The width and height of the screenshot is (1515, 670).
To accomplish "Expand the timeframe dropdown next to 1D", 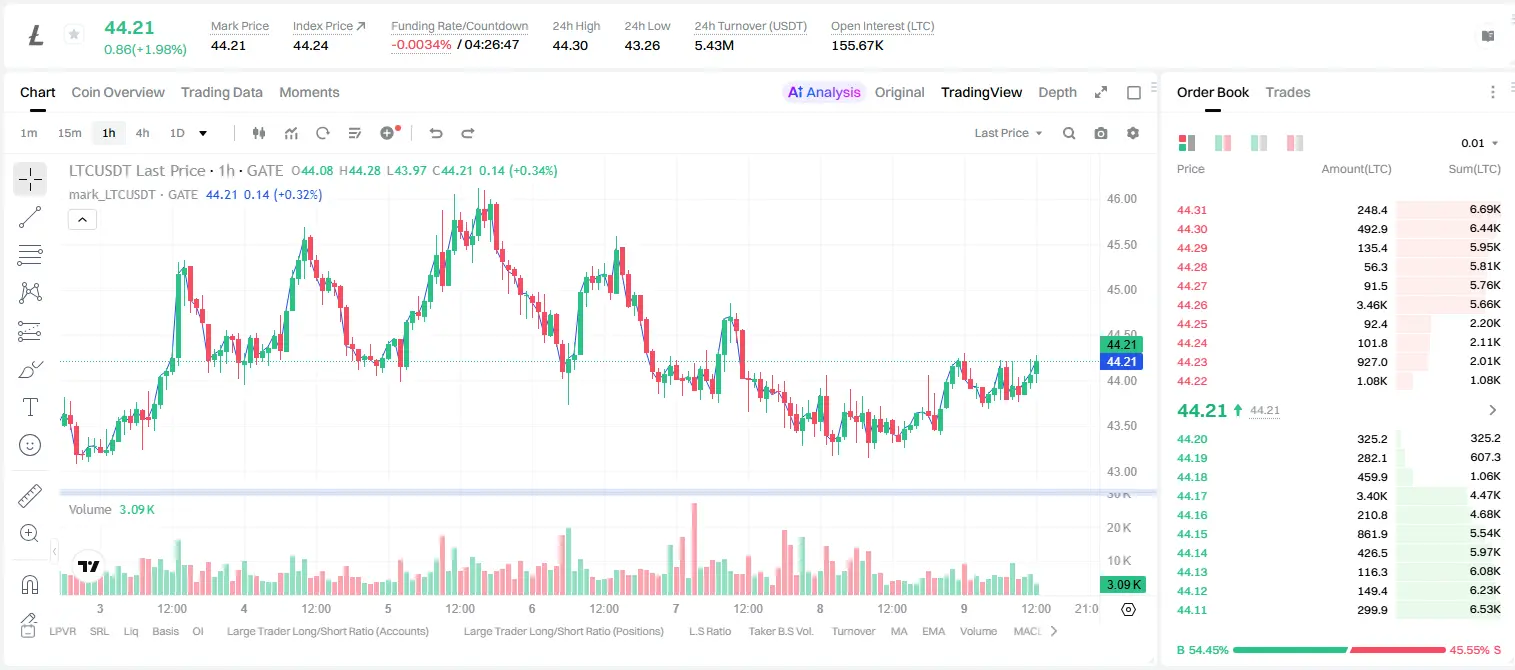I will 203,133.
